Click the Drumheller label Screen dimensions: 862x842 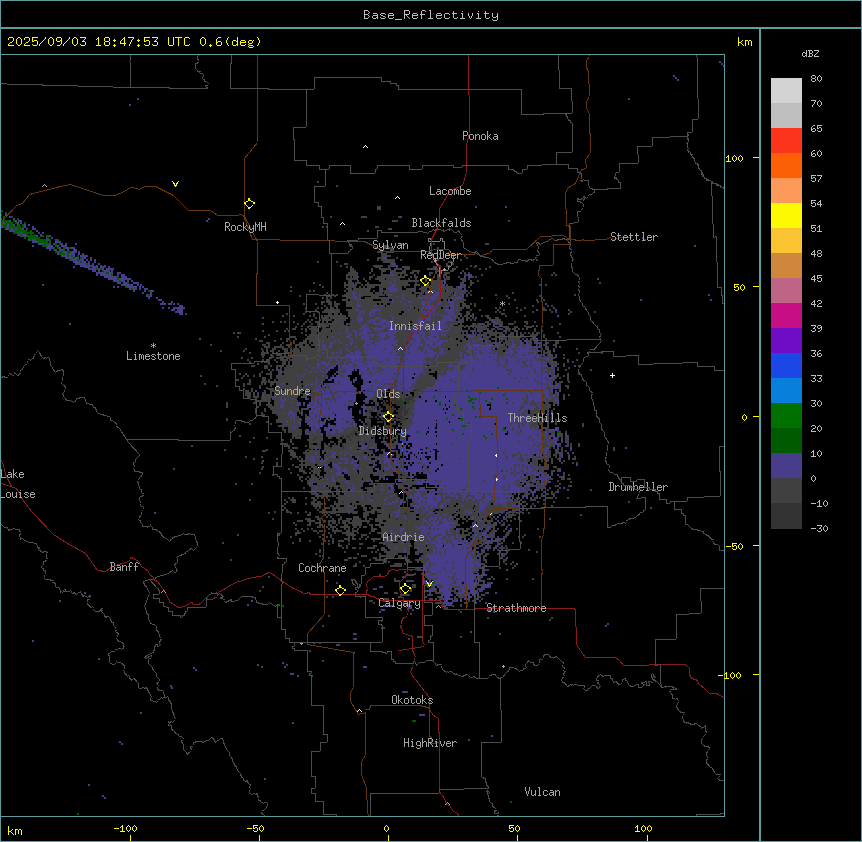pyautogui.click(x=638, y=487)
